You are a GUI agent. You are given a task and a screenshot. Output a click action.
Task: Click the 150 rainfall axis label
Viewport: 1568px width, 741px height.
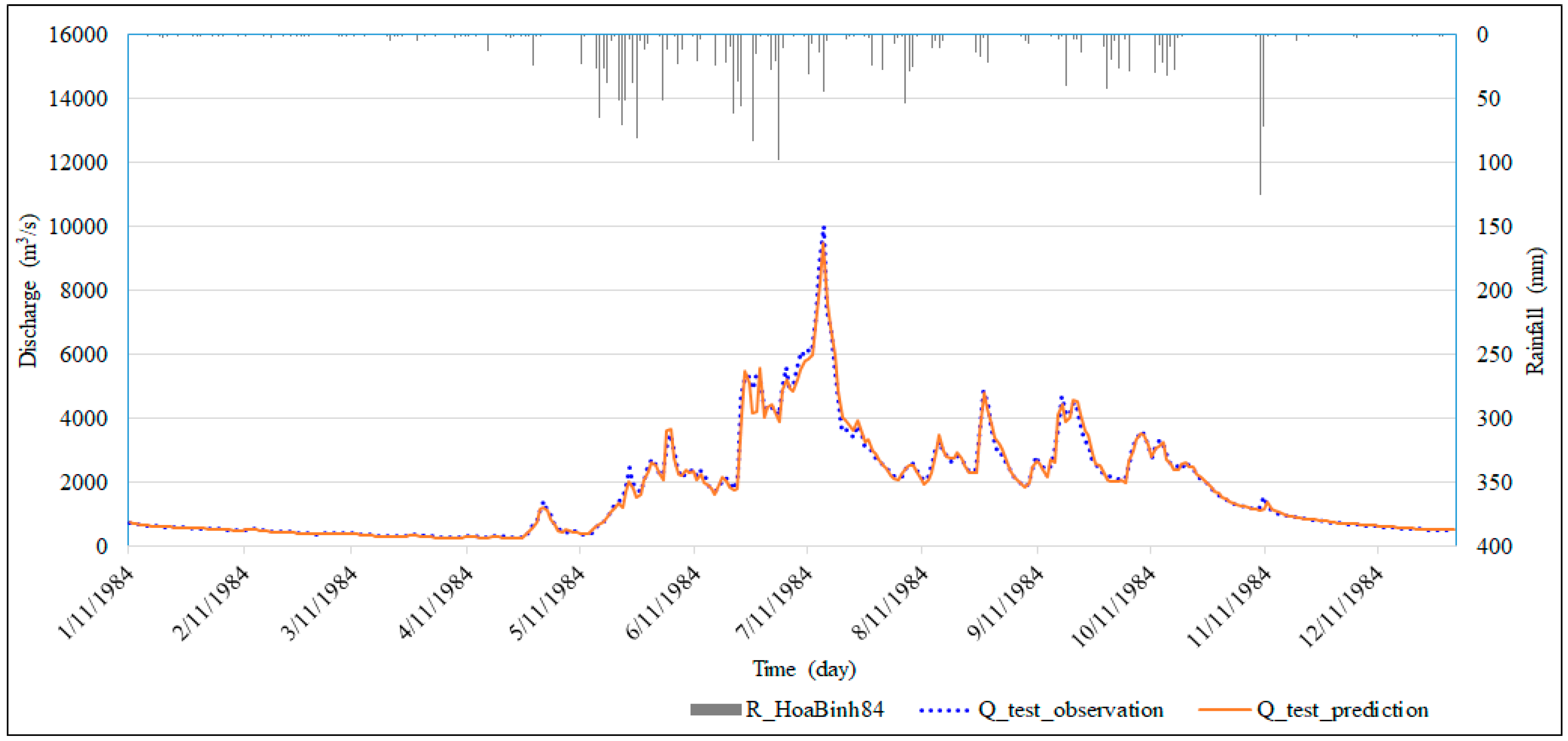(1495, 227)
